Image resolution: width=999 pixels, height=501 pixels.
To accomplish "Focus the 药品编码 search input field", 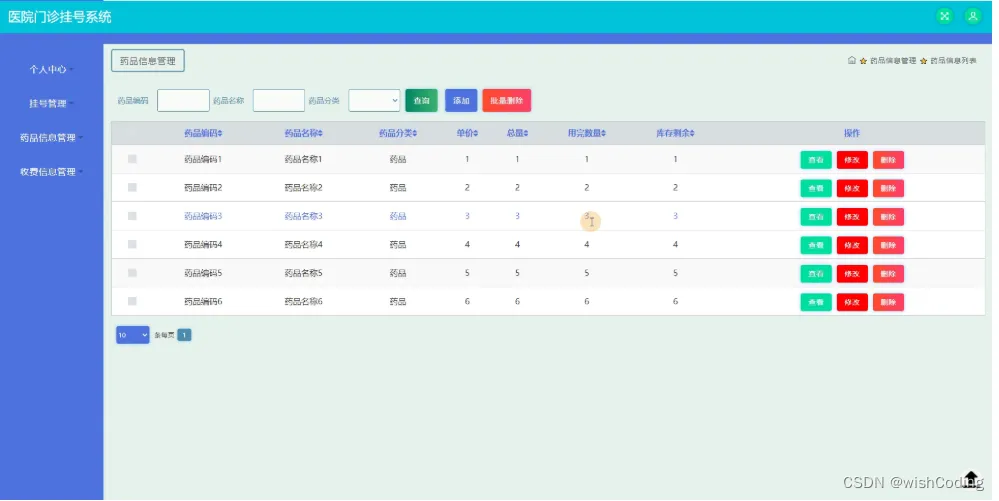I will click(183, 100).
